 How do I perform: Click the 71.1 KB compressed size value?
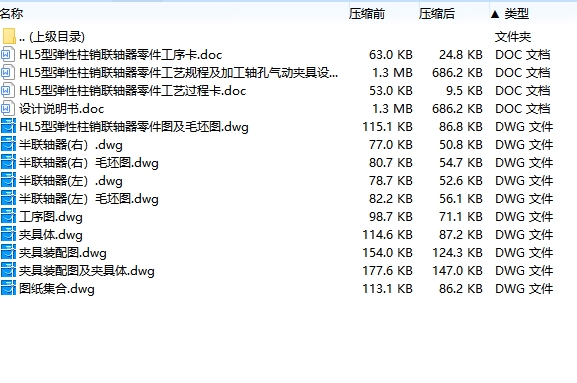click(x=461, y=217)
